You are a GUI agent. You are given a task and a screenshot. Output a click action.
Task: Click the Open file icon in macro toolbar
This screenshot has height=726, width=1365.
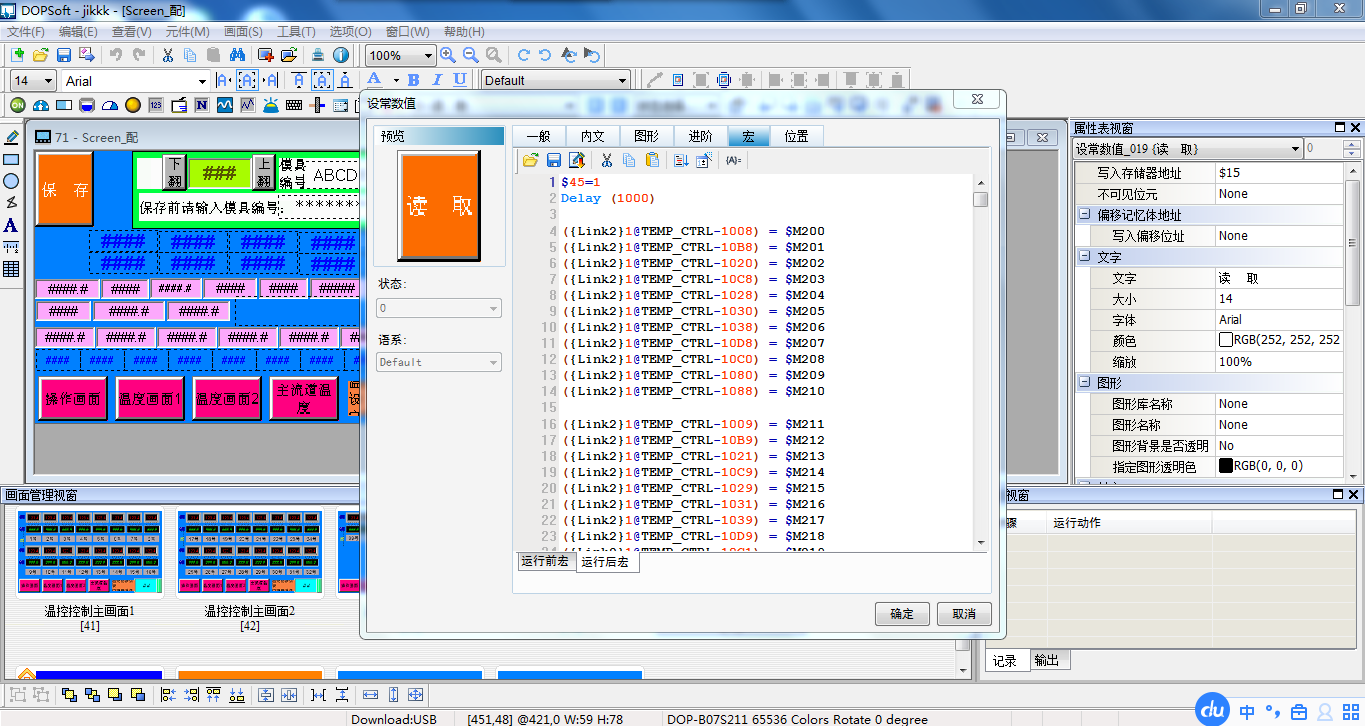tap(531, 160)
